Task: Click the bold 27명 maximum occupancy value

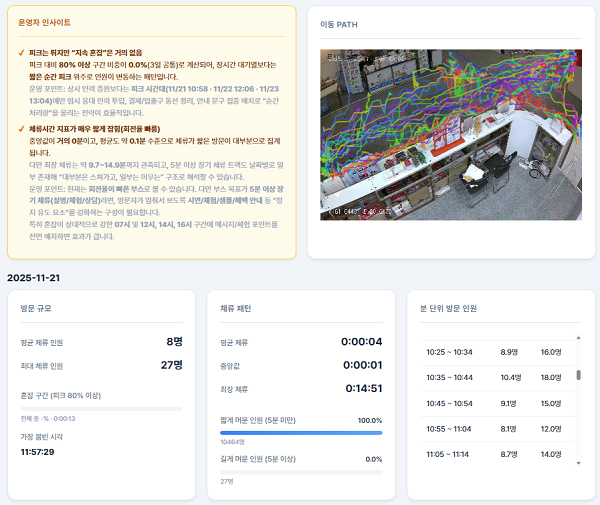Action: click(171, 365)
